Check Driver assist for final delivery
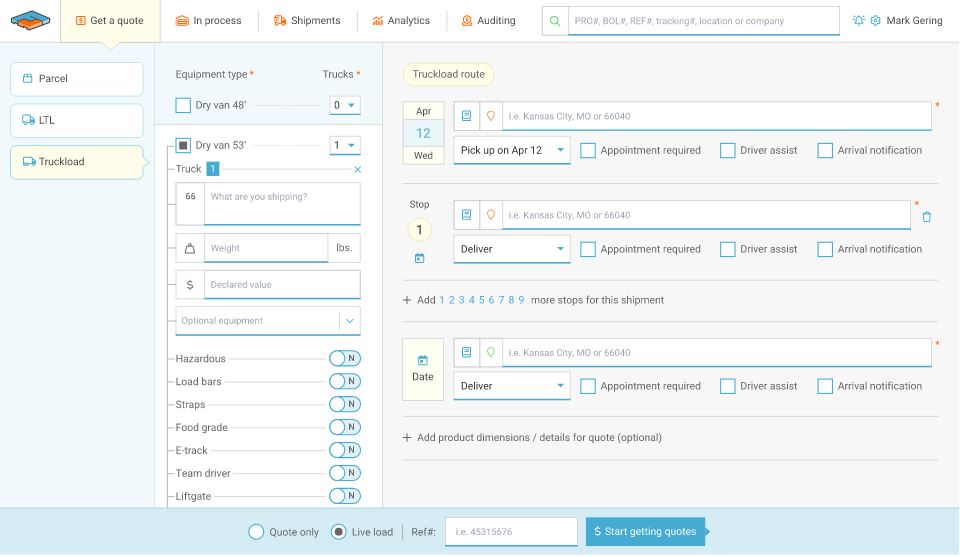This screenshot has height=557, width=960. pyautogui.click(x=727, y=386)
